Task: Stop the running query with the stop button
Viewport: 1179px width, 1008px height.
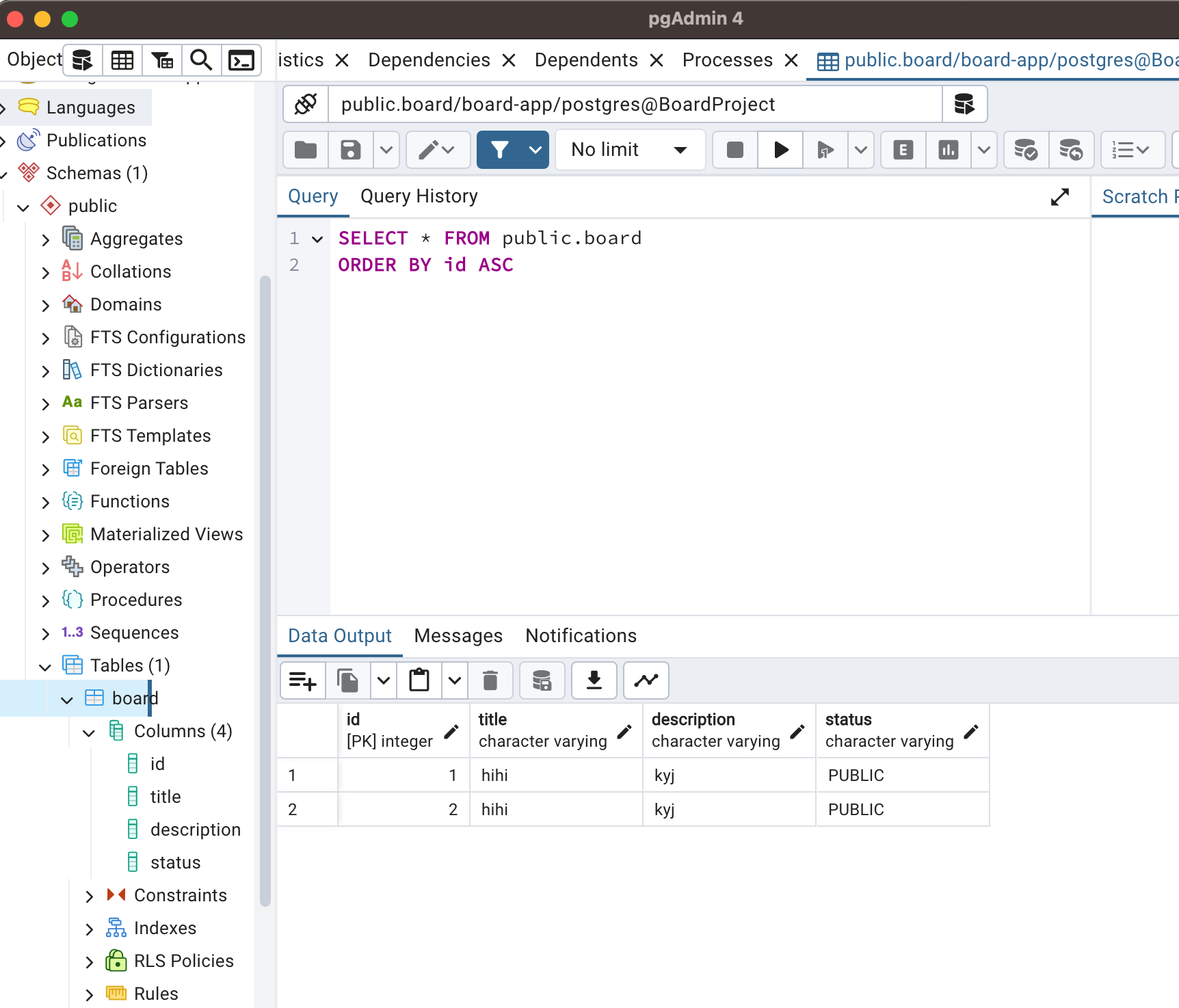Action: click(735, 150)
